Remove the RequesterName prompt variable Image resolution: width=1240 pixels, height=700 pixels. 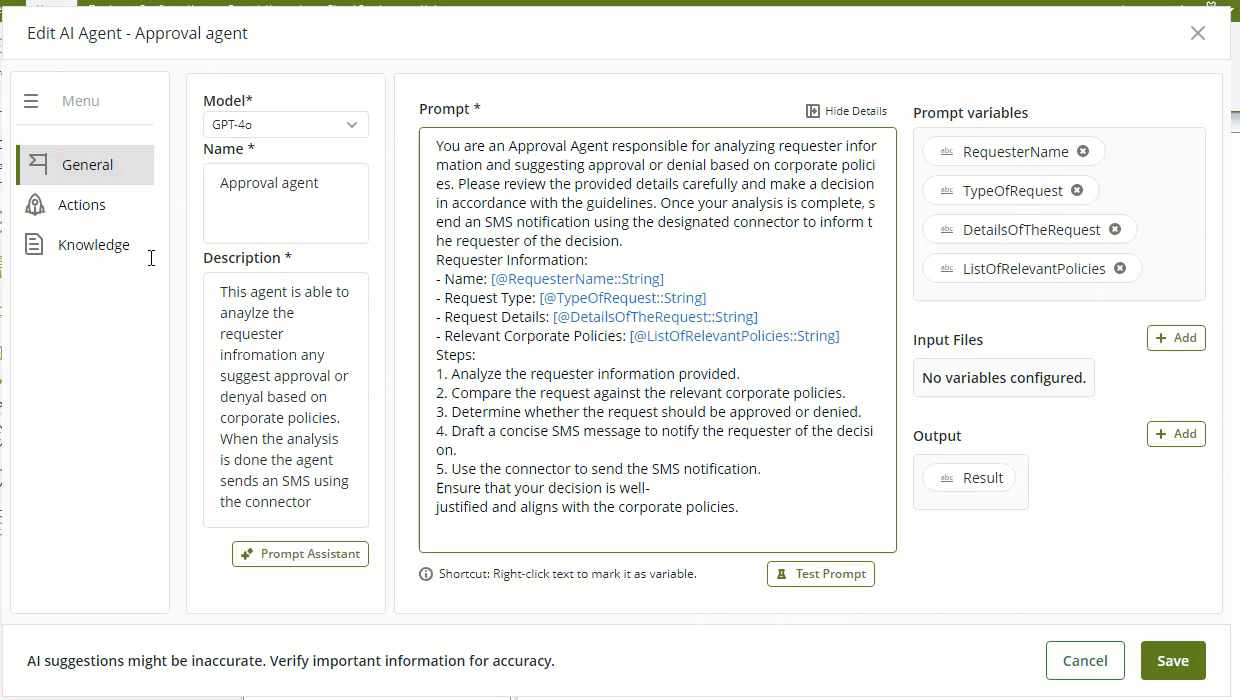pos(1083,152)
